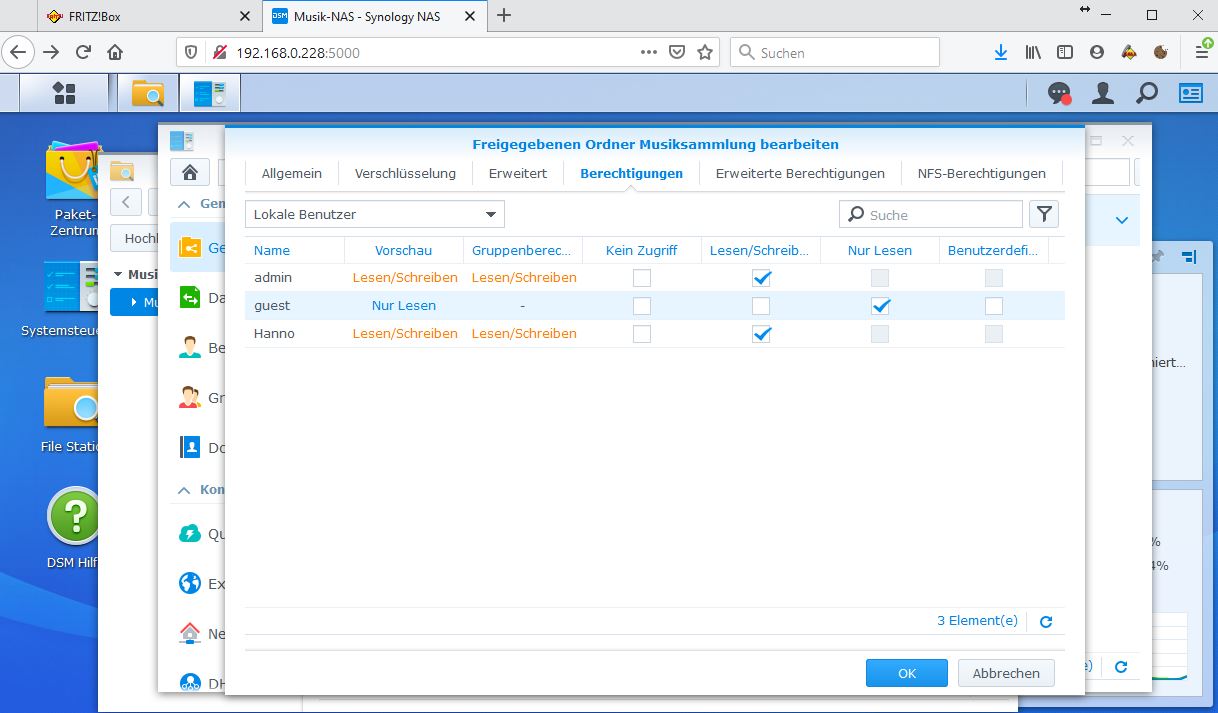Switch to FRITZ!Box browser tab
This screenshot has height=713, width=1218.
pyautogui.click(x=150, y=16)
